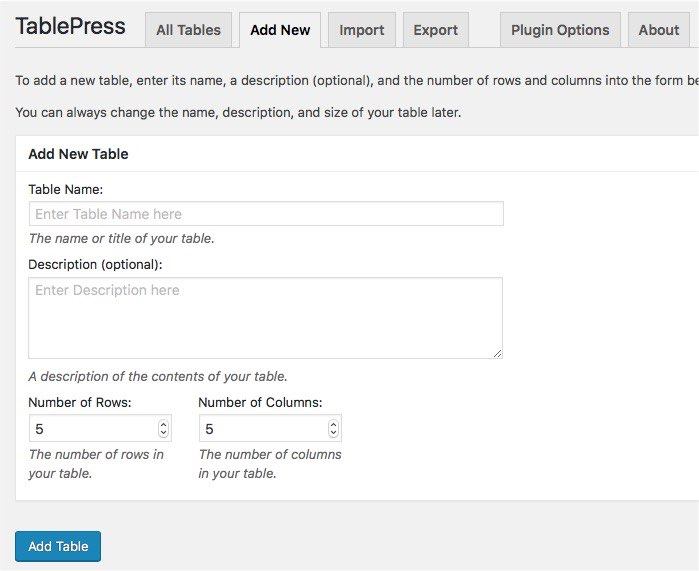Screen dimensions: 699x571
Task: Open the All Tables tab
Action: tap(189, 30)
